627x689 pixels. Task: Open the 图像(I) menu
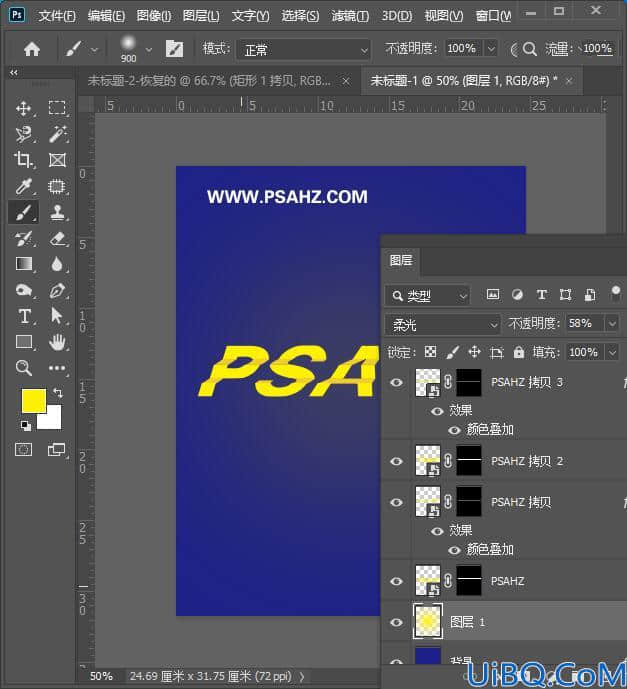154,16
